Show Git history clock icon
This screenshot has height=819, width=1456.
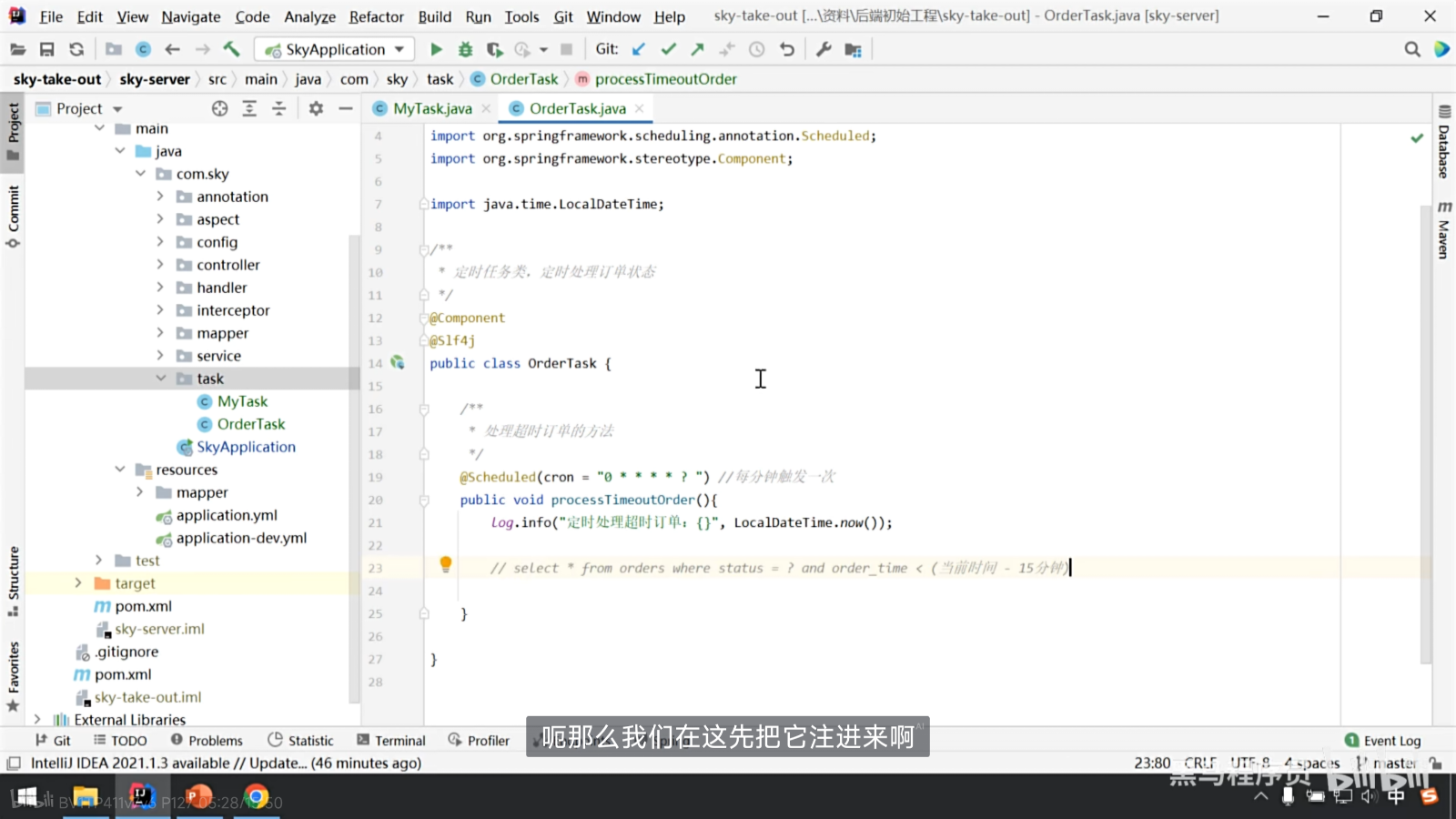(x=756, y=49)
